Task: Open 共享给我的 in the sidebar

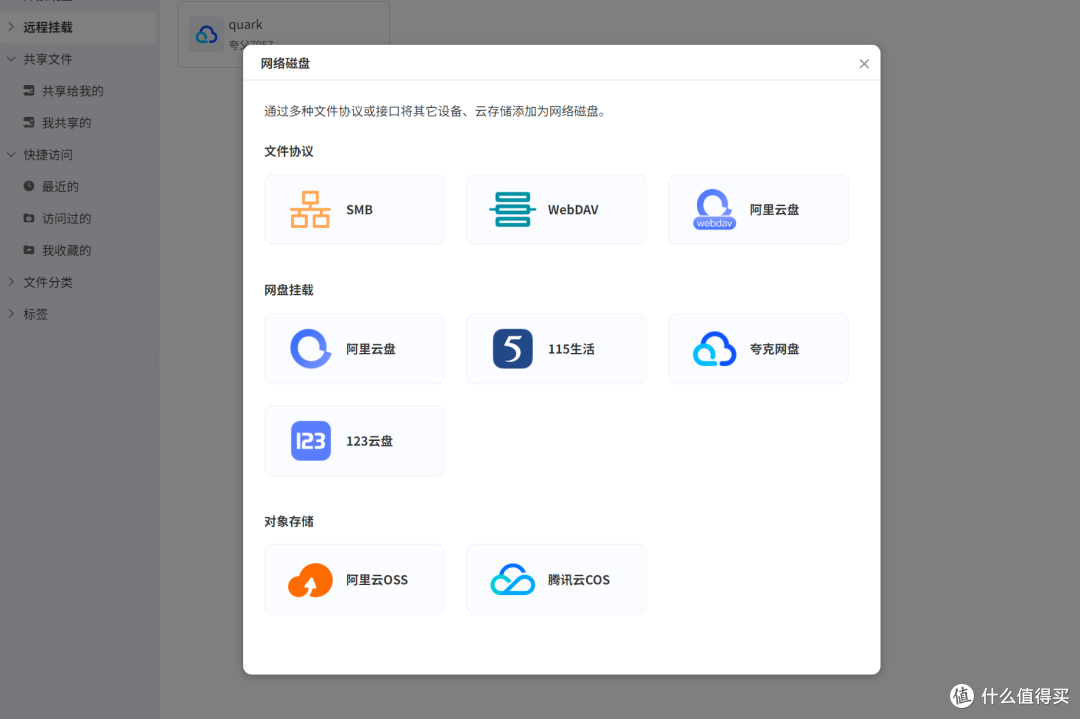Action: (x=72, y=91)
